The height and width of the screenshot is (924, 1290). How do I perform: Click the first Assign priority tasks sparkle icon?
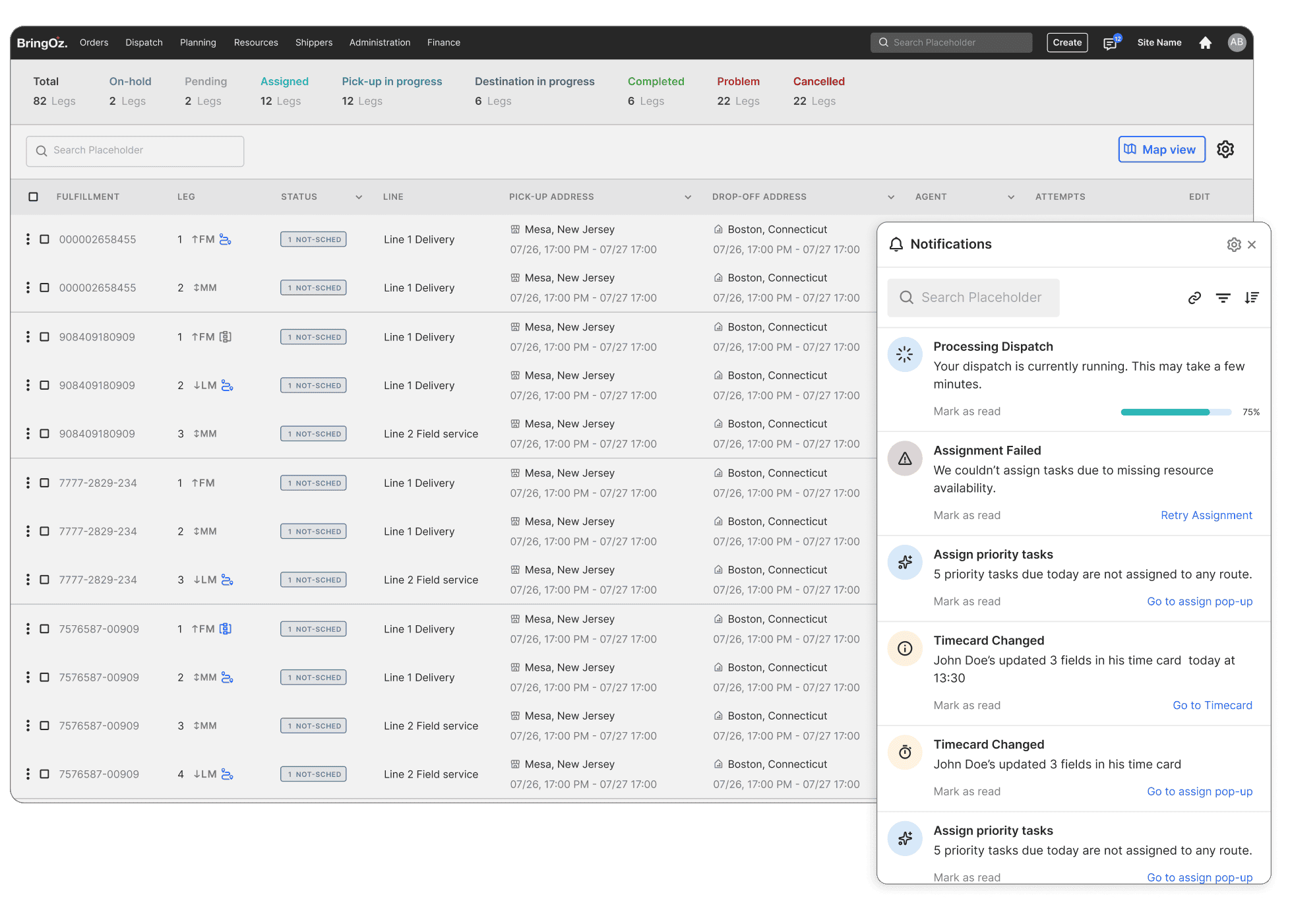tap(905, 563)
